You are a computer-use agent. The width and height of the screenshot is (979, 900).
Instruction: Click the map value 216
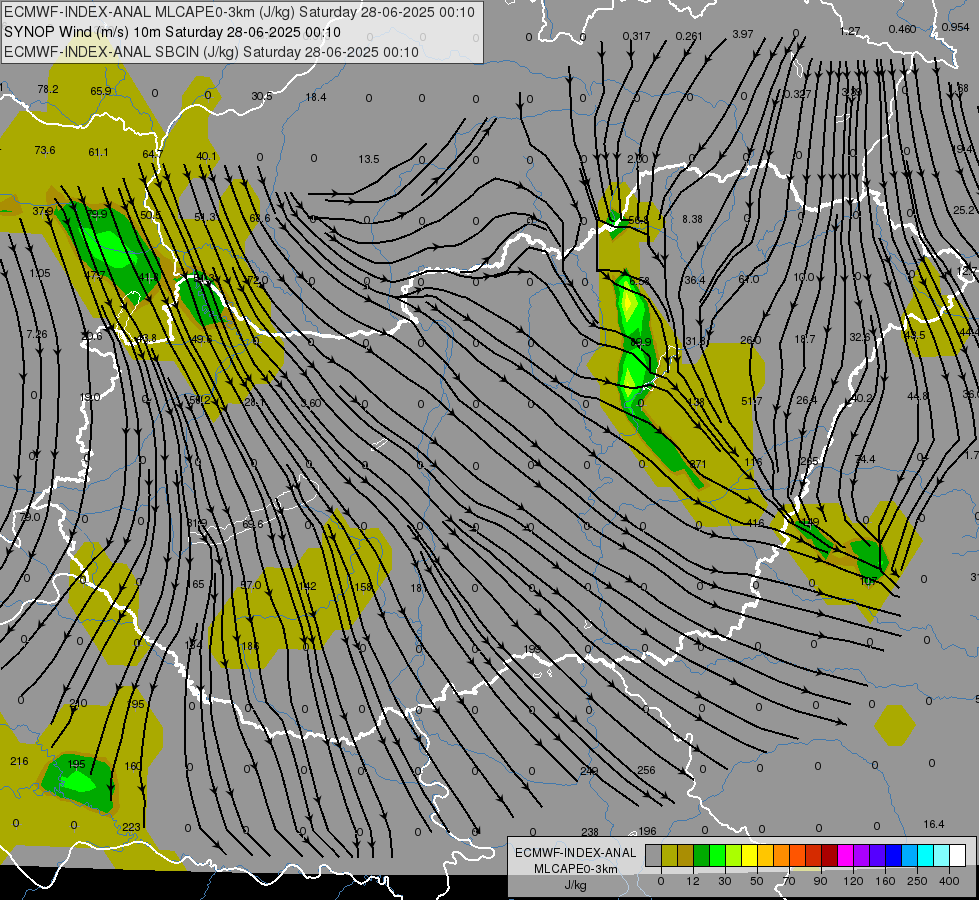point(19,761)
